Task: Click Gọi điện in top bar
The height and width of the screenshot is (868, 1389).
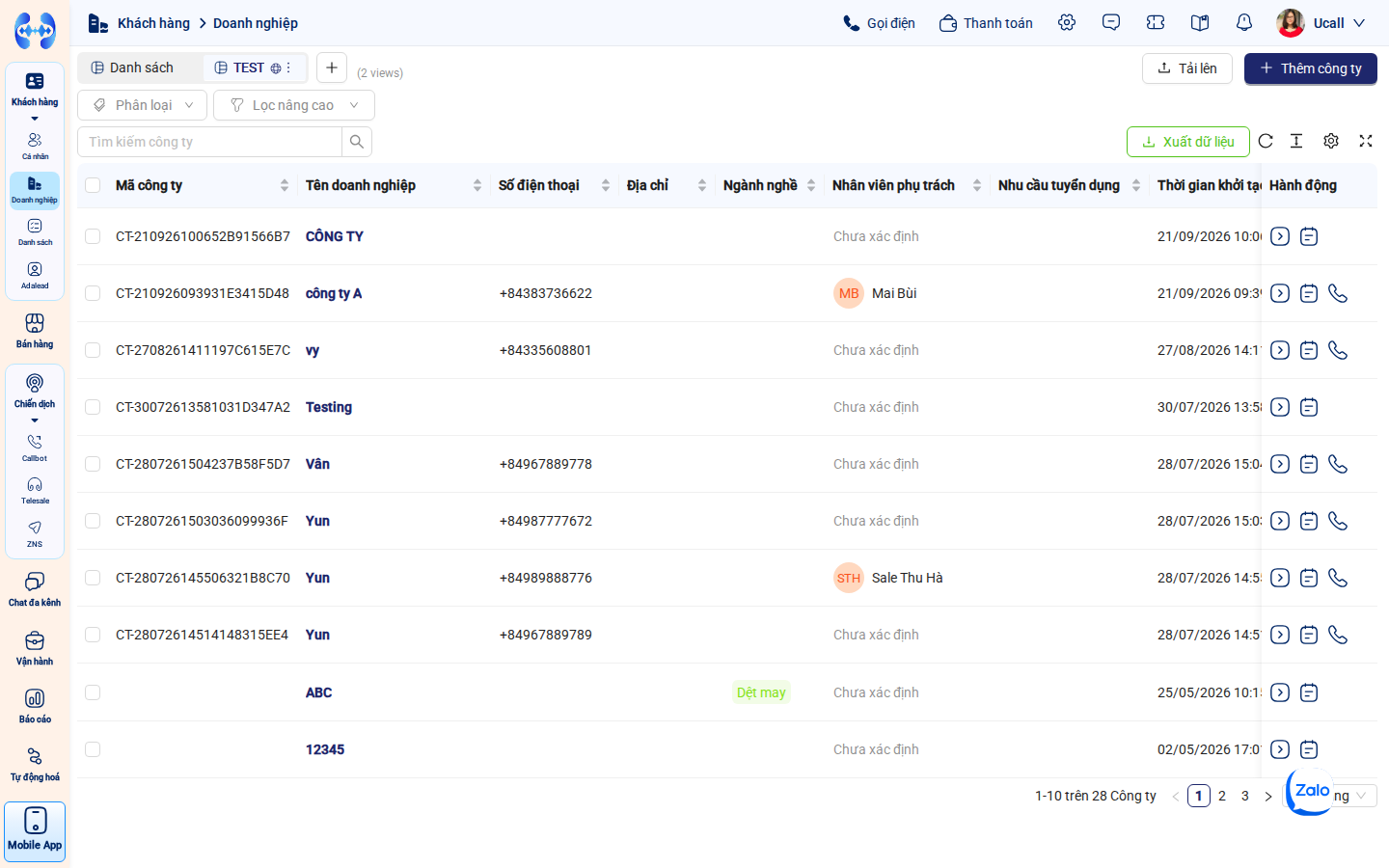Action: click(879, 23)
